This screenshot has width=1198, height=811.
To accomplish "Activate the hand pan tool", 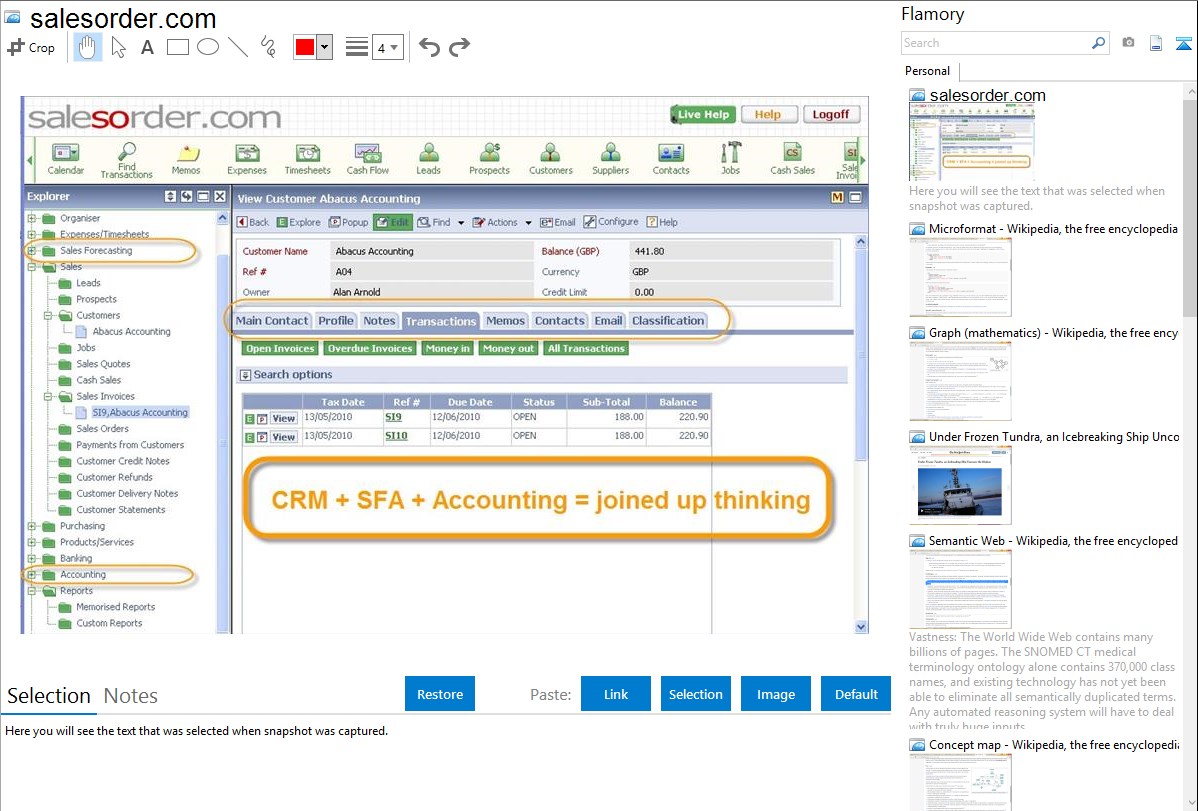I will tap(88, 47).
